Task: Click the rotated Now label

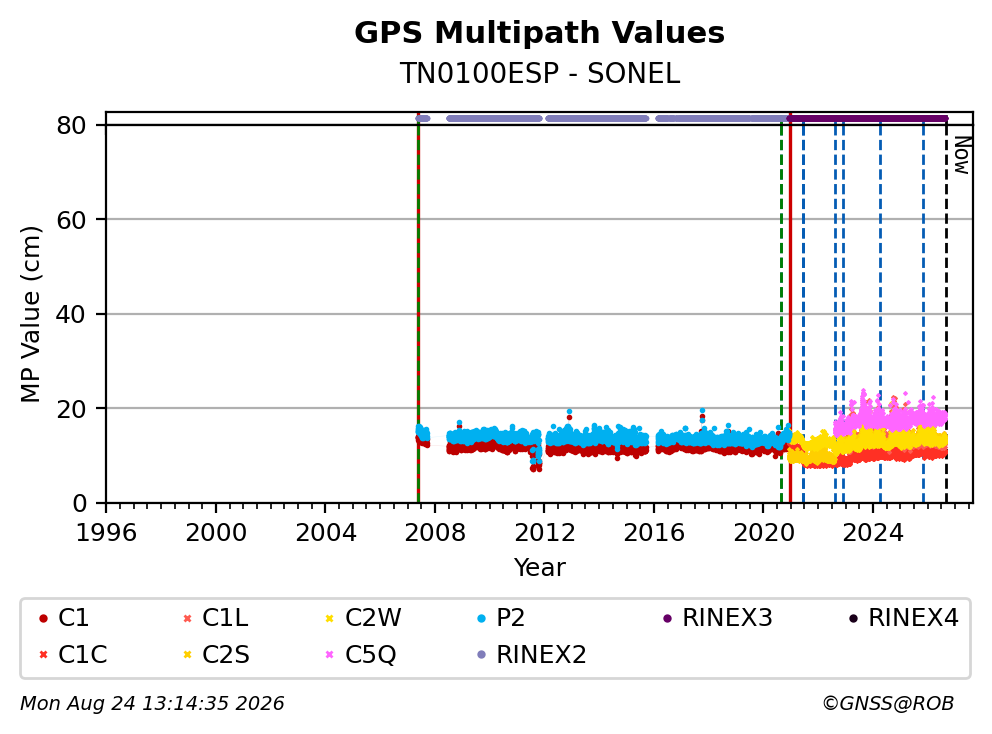Action: [x=962, y=156]
